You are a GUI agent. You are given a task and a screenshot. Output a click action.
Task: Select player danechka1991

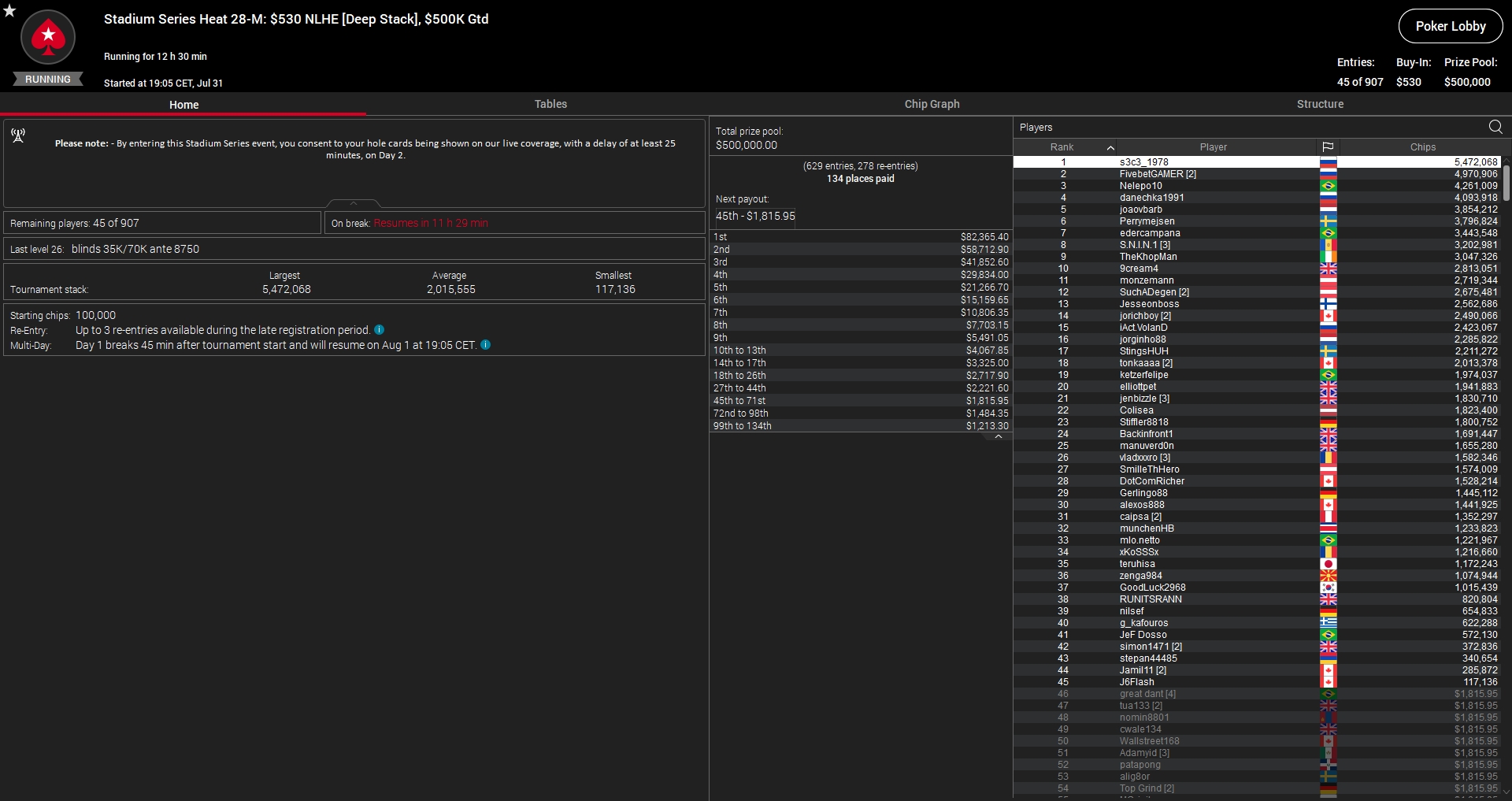tap(1258, 198)
